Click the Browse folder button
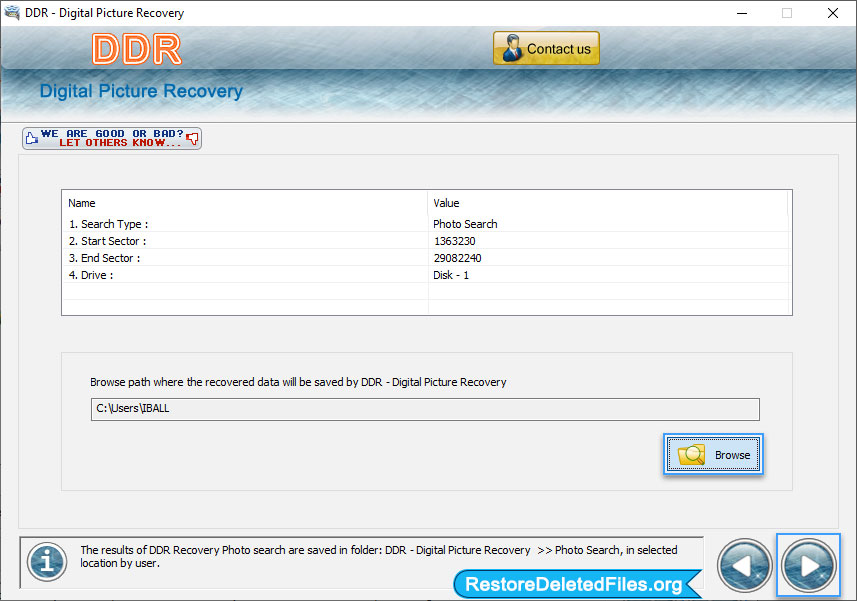 click(x=713, y=455)
